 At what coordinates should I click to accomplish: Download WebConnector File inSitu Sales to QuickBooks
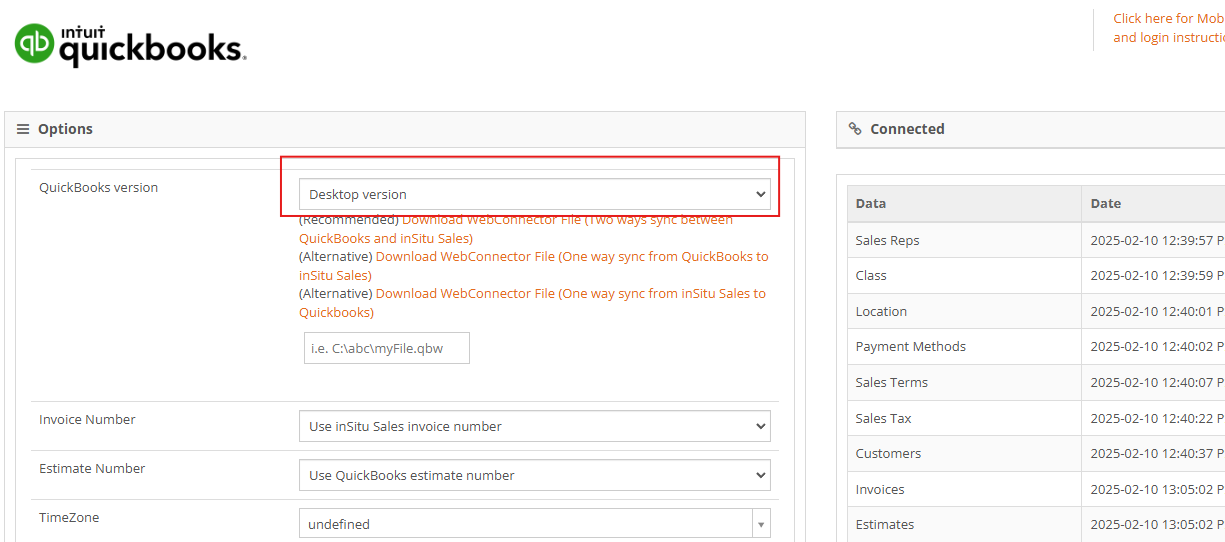[532, 303]
